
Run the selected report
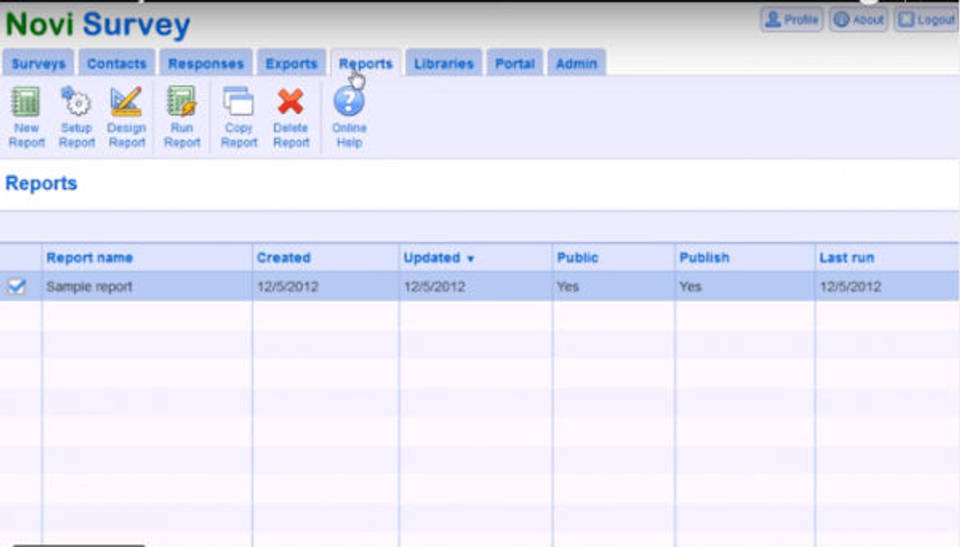pos(182,103)
